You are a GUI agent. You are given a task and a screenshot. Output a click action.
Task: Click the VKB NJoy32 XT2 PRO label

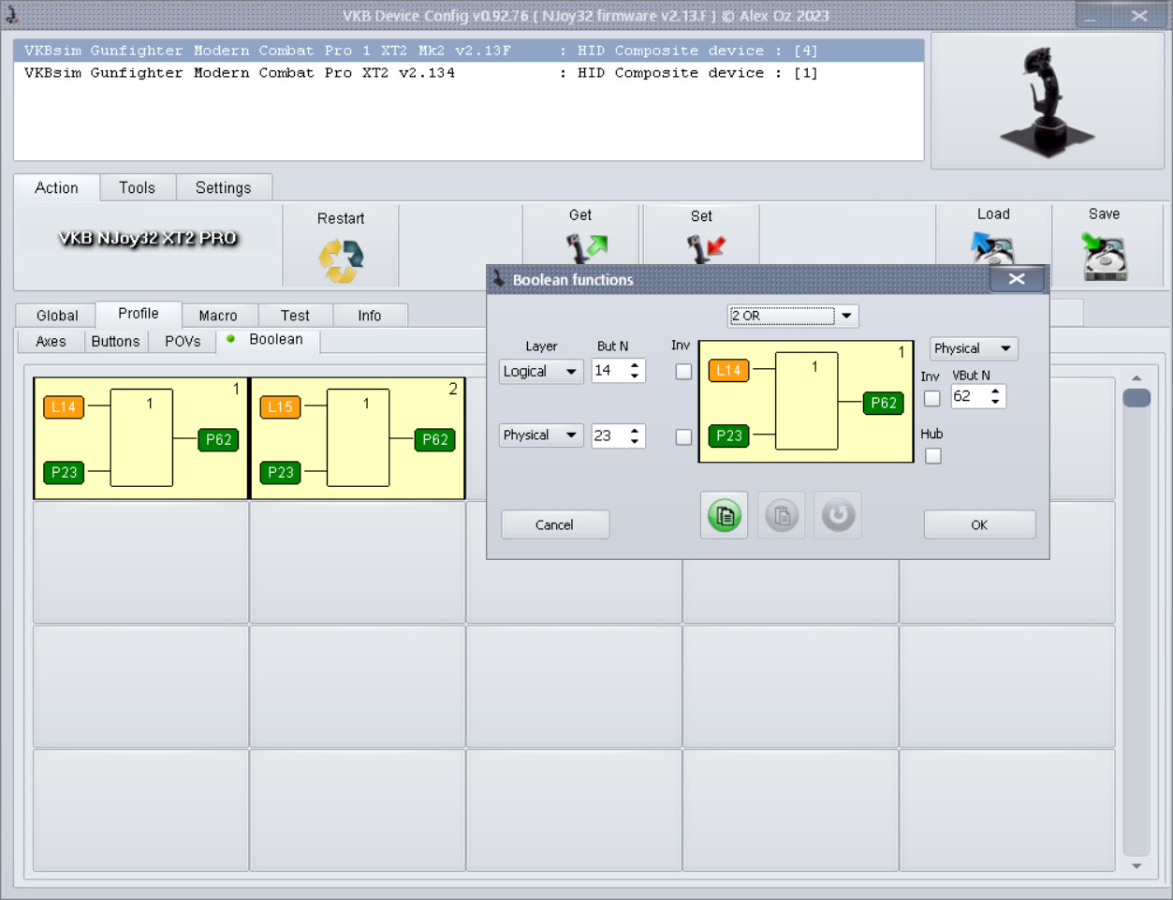(147, 239)
